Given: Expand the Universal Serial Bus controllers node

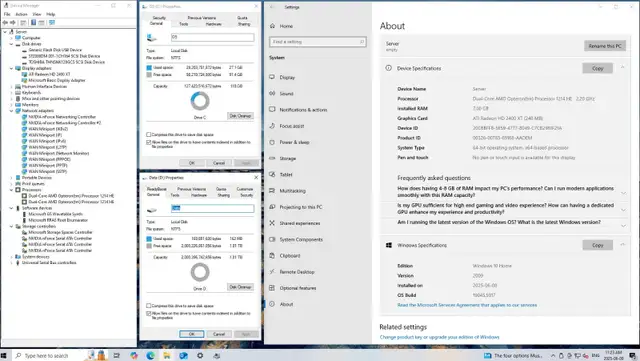Looking at the screenshot, I should [11, 263].
